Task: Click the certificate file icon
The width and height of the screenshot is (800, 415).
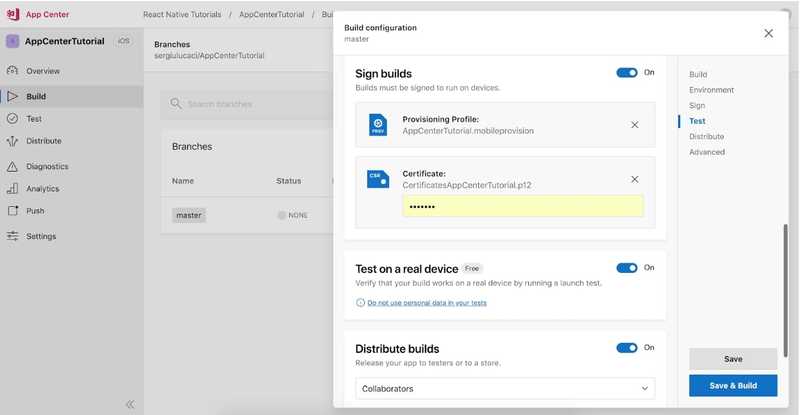Action: point(378,179)
